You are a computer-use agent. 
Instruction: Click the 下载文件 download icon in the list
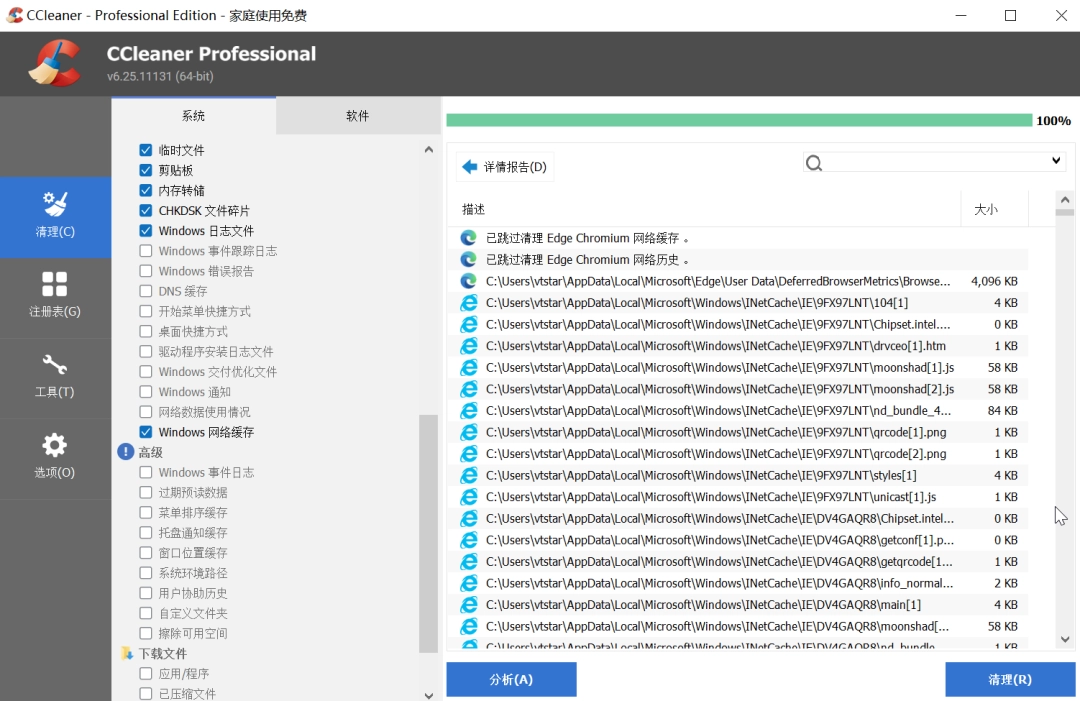[x=125, y=653]
